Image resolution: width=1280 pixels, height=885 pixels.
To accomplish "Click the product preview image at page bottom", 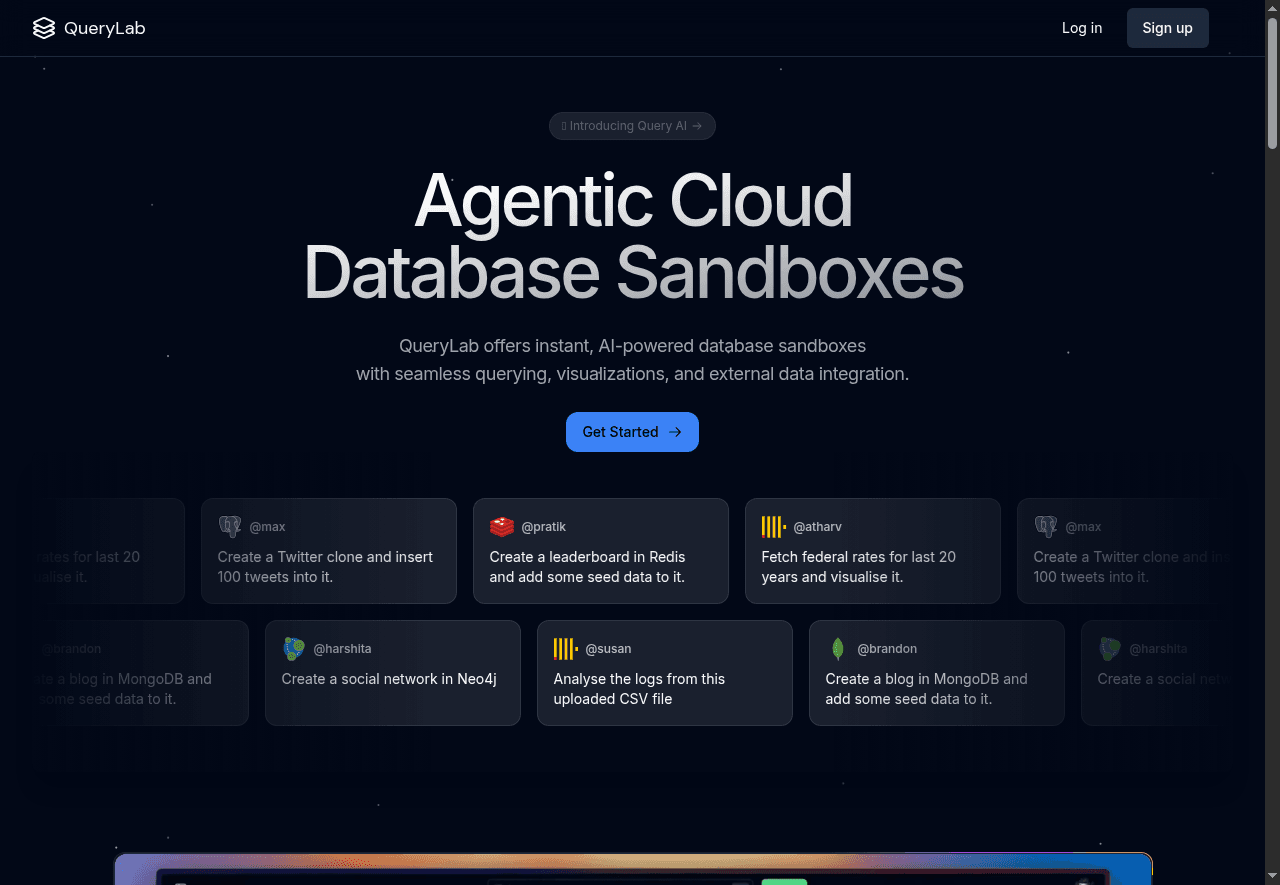I will tap(633, 869).
